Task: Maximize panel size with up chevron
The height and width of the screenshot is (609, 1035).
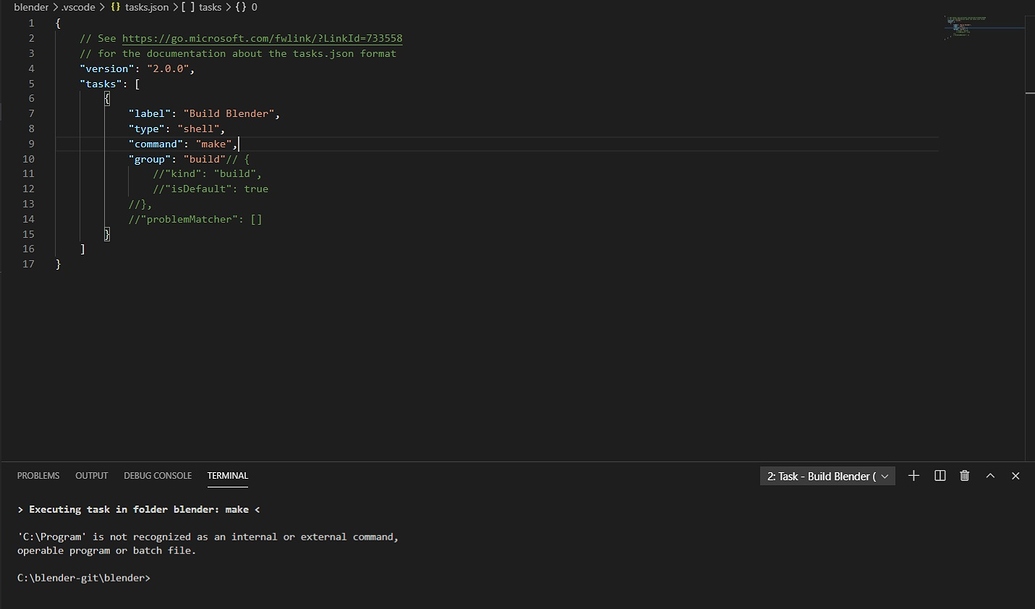Action: point(990,476)
